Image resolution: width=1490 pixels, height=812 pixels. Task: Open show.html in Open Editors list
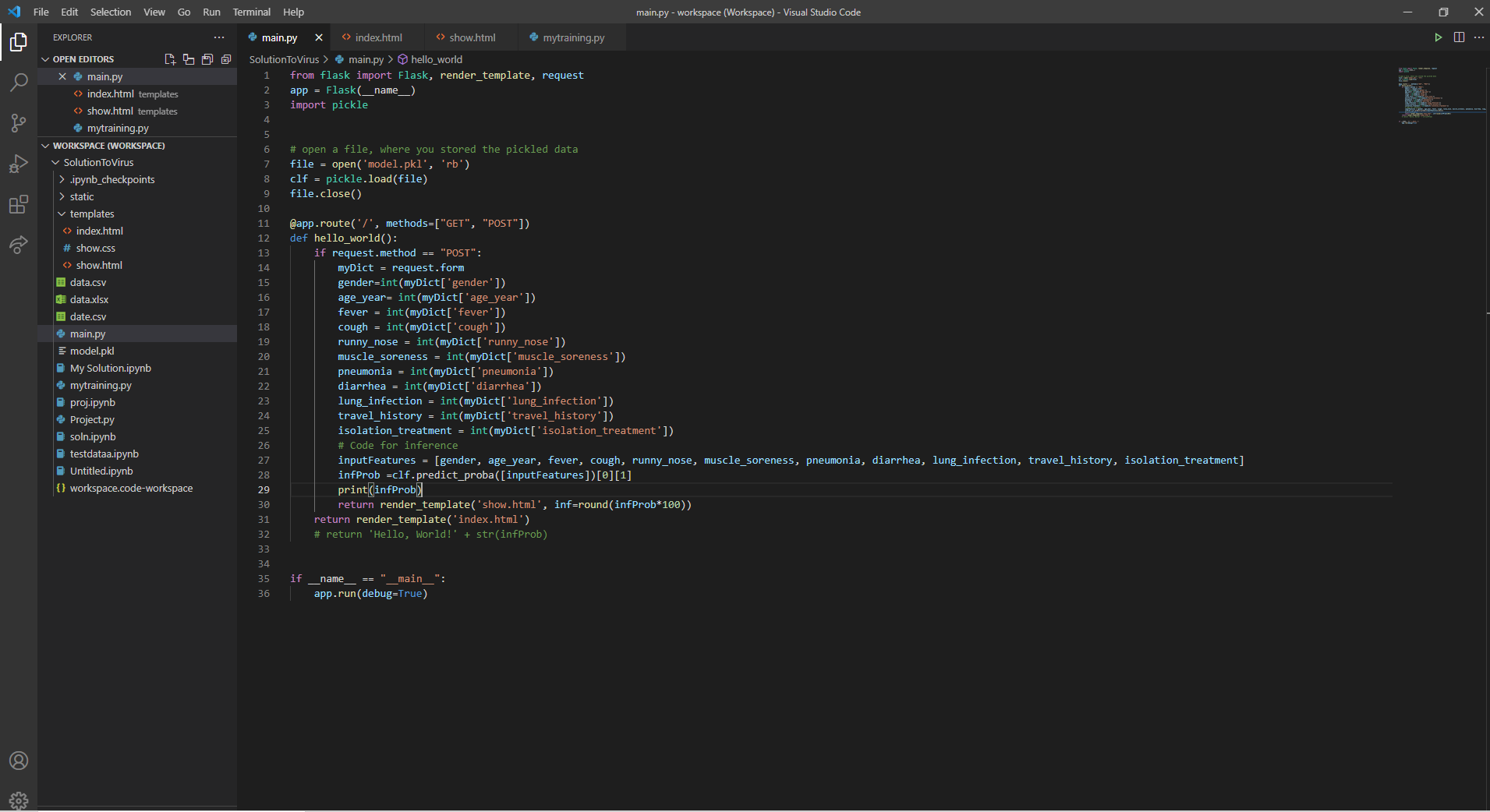click(x=137, y=111)
